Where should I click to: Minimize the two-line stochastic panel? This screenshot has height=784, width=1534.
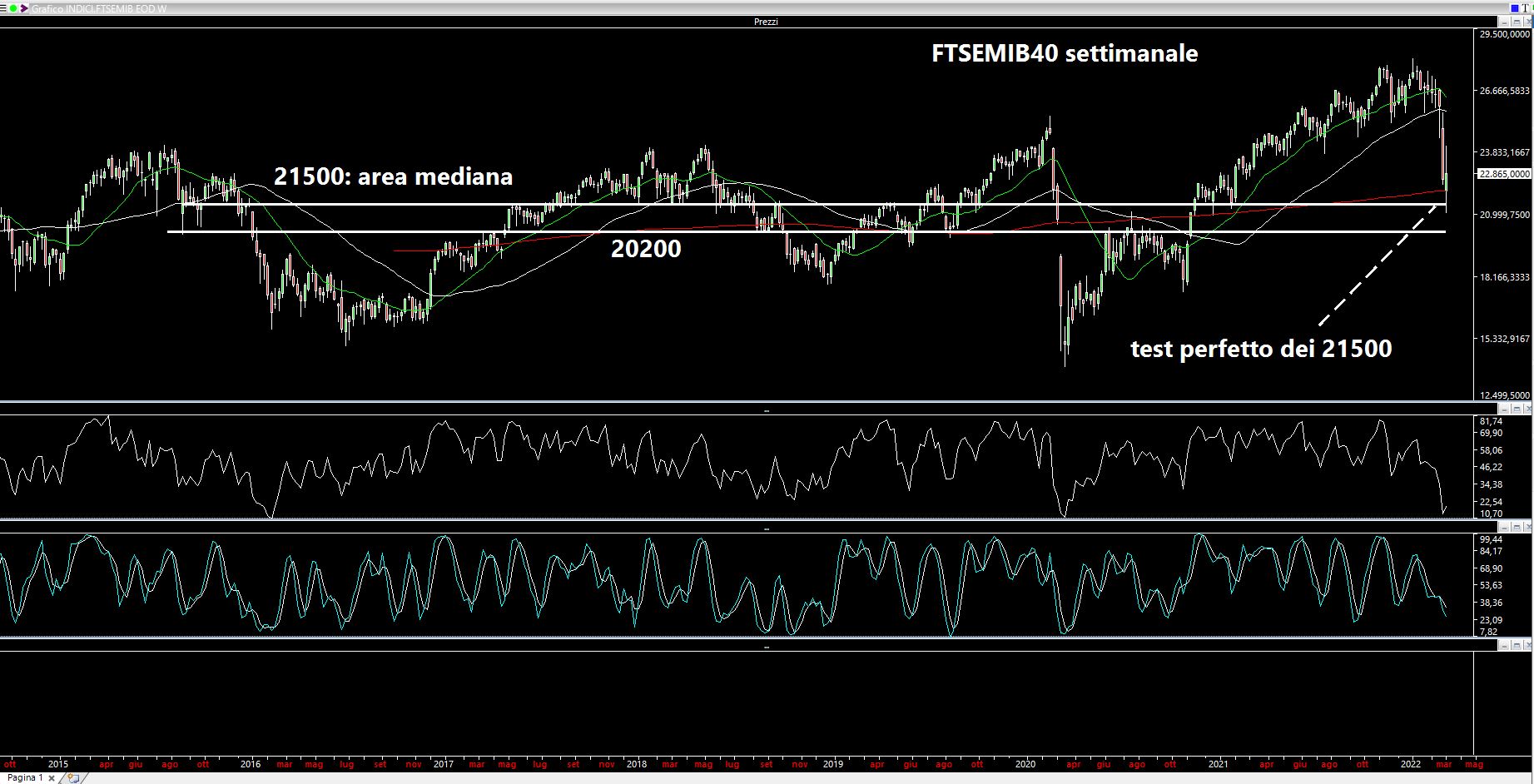coord(1504,528)
